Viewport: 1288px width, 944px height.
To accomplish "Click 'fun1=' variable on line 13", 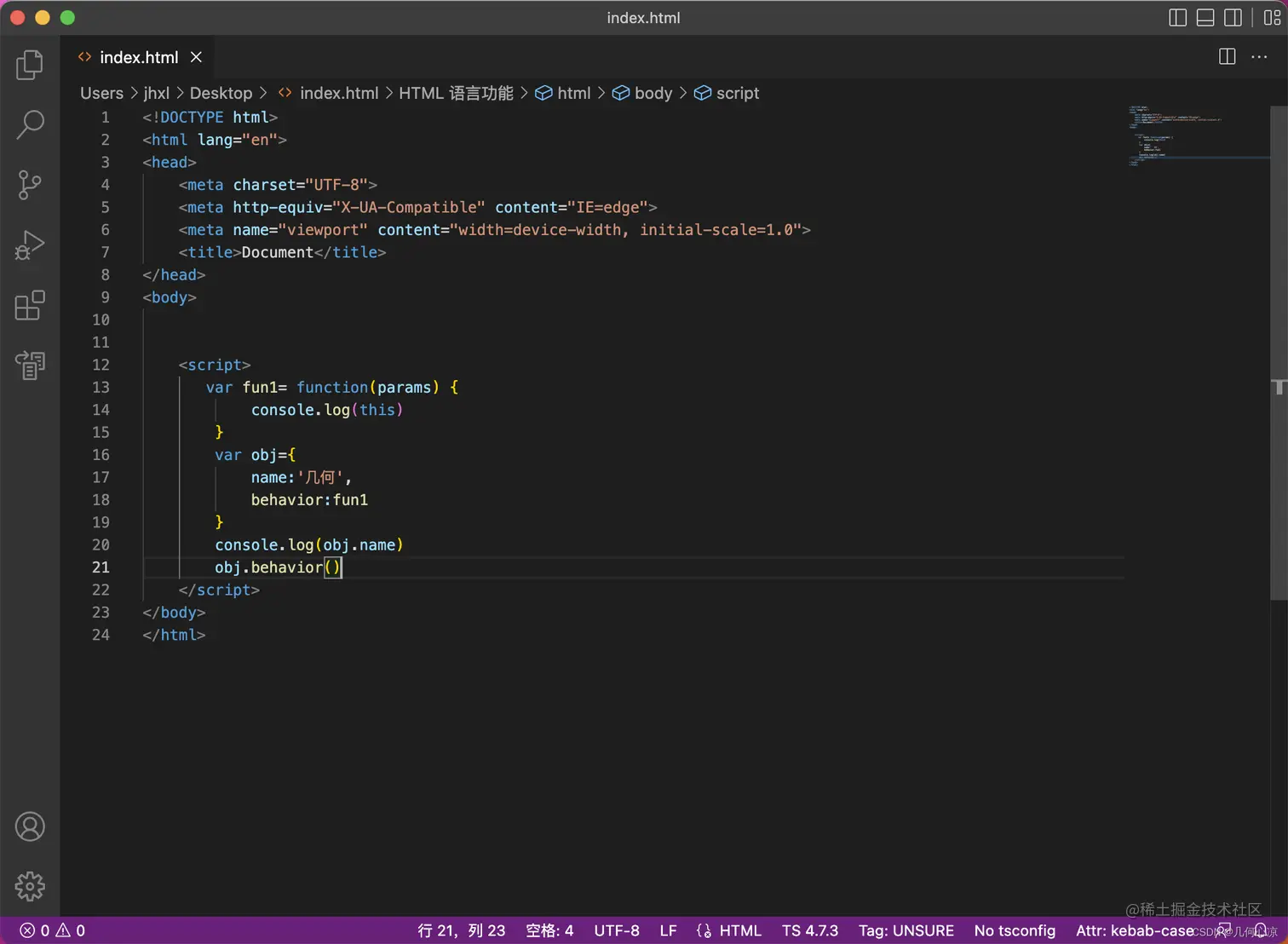I will pyautogui.click(x=265, y=388).
